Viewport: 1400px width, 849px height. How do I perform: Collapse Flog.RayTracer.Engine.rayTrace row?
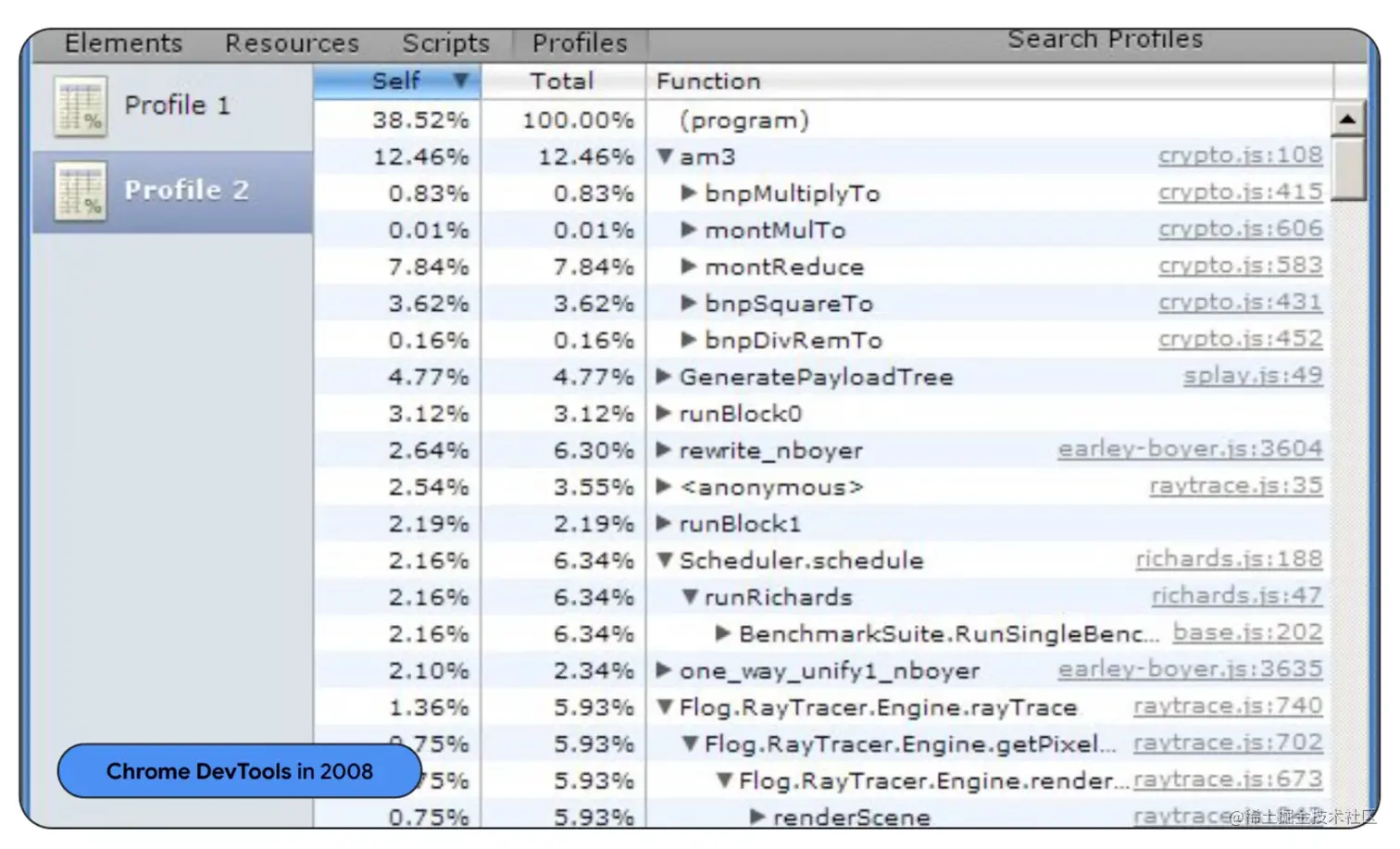tap(664, 707)
